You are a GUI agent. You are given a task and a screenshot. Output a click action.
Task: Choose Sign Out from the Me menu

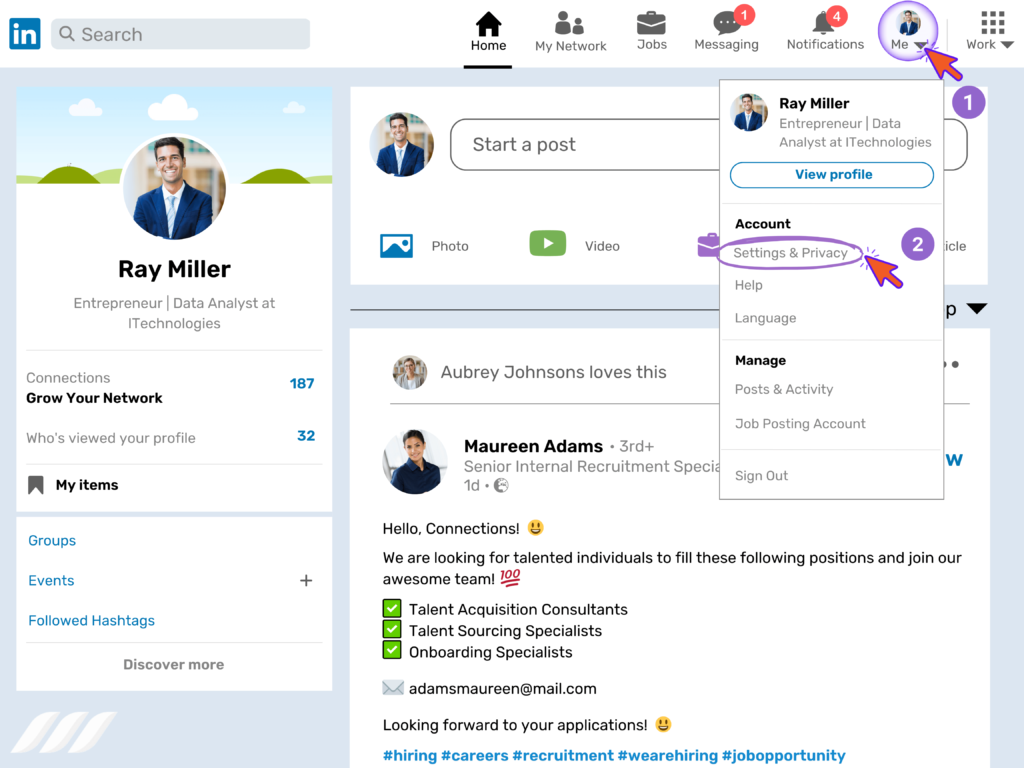(761, 475)
